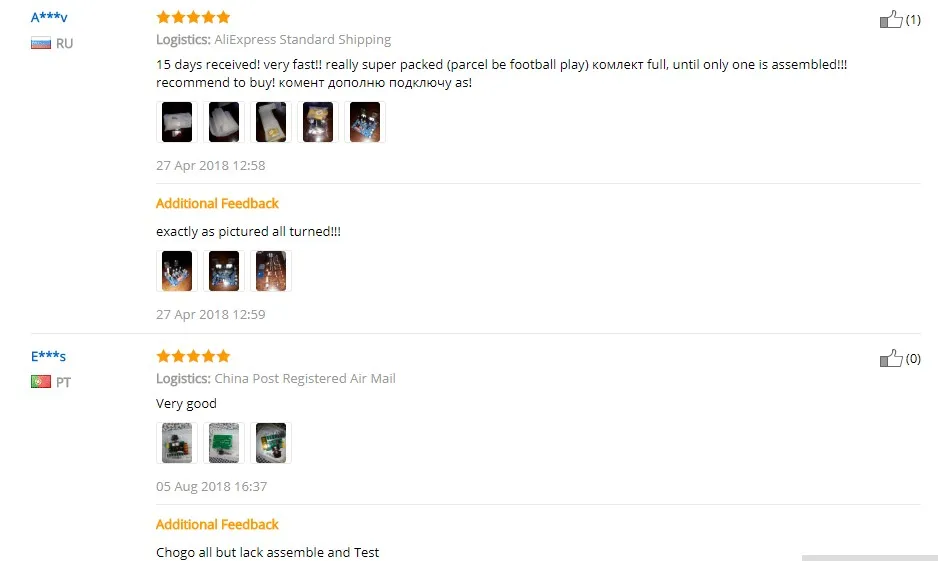Click the reviewer name E***s
Screen dimensions: 938x561
pos(48,356)
